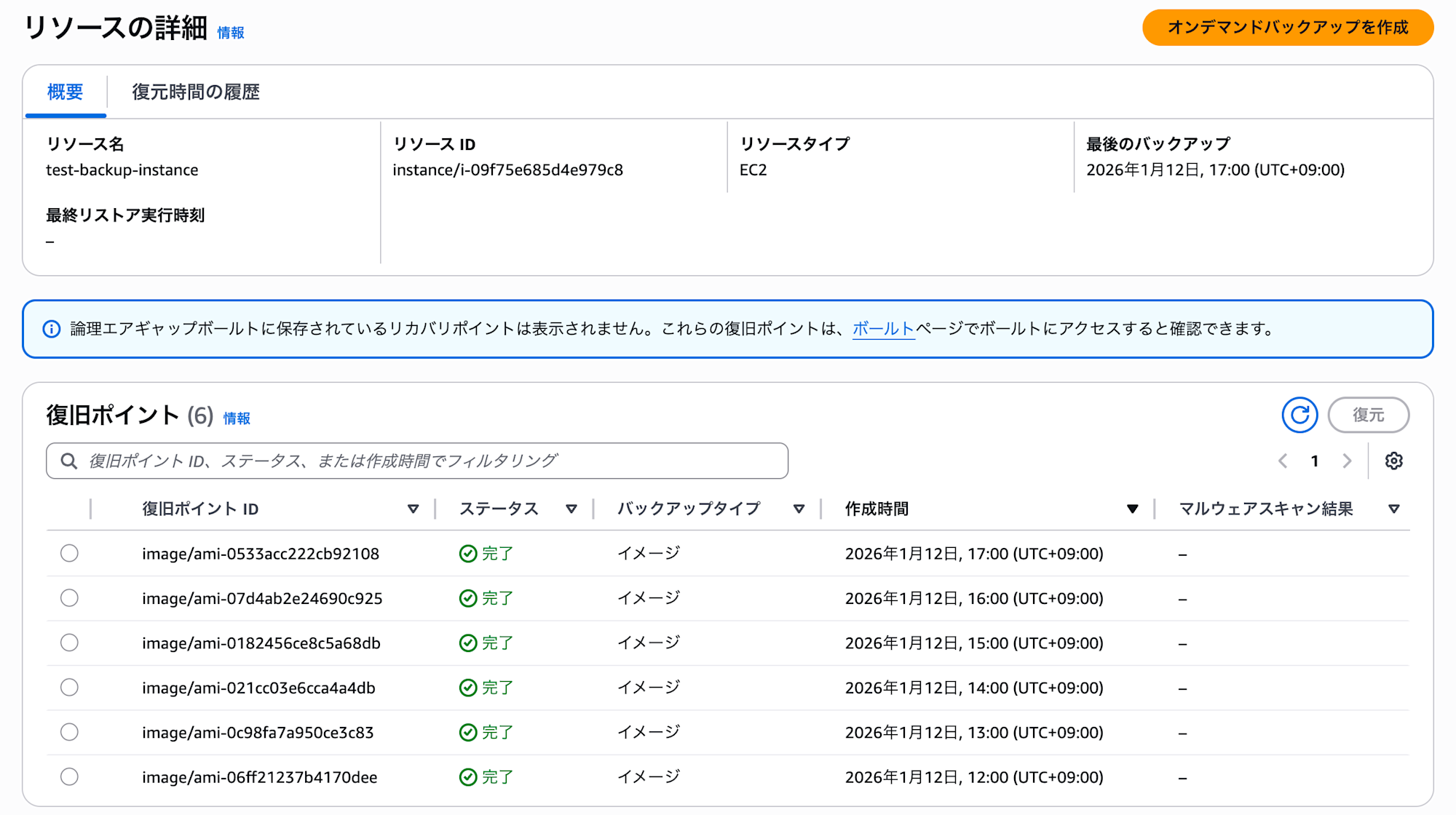This screenshot has height=815, width=1456.
Task: Open table preferences via the gear icon
Action: point(1395,461)
